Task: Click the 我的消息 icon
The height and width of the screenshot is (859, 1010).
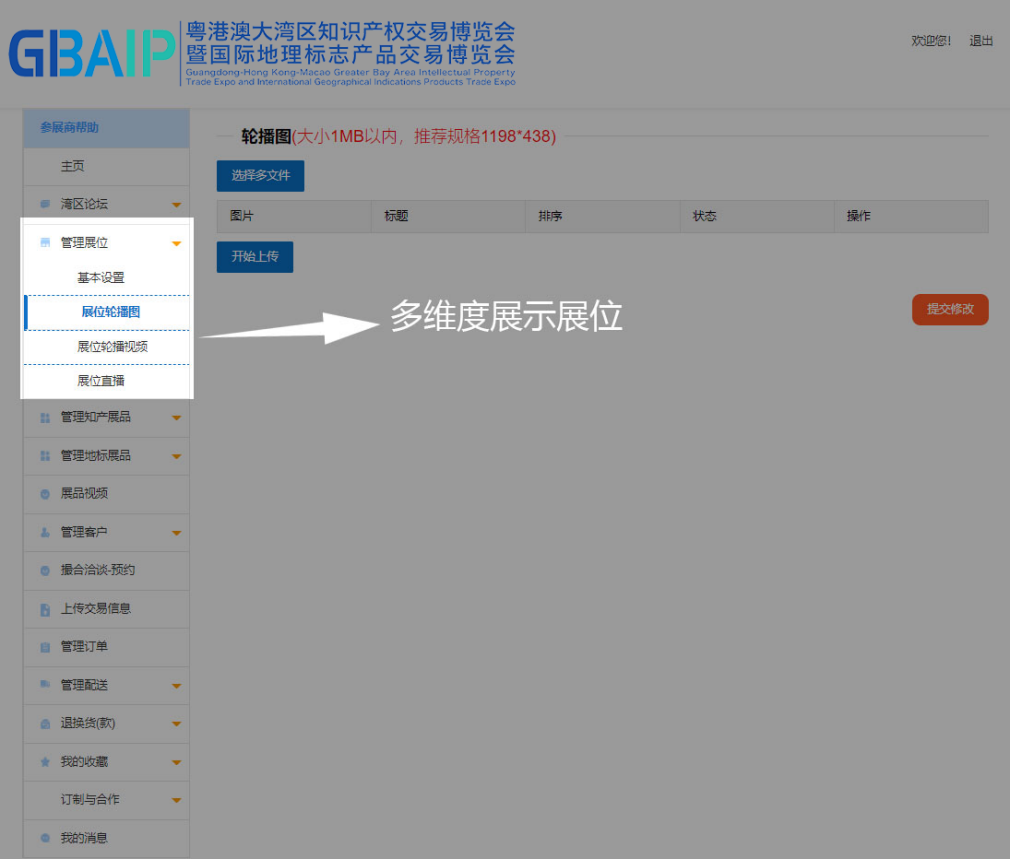Action: 45,838
